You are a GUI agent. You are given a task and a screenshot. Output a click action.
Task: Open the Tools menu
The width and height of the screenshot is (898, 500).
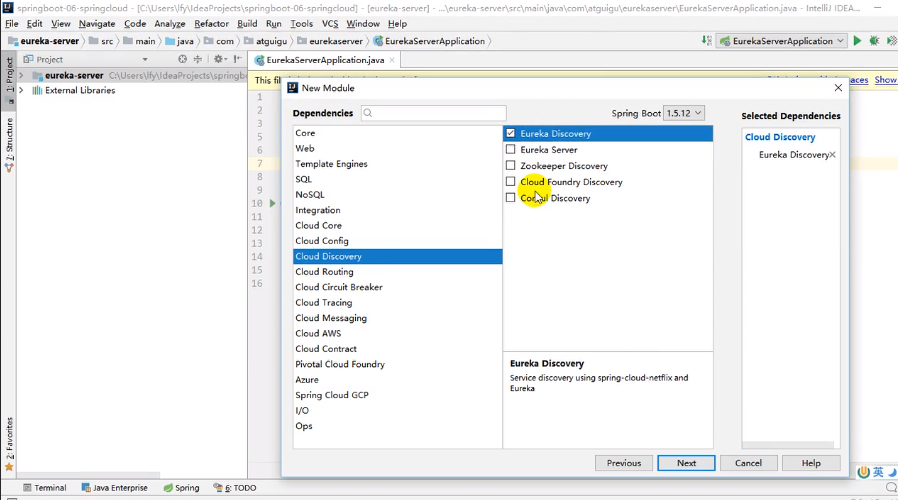pyautogui.click(x=301, y=23)
